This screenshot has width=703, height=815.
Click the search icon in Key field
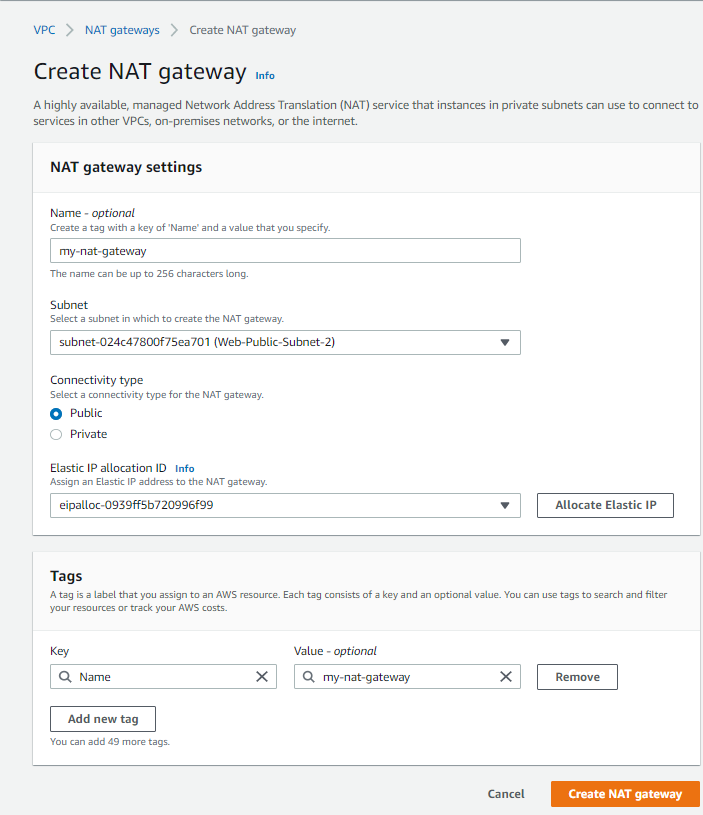(65, 677)
